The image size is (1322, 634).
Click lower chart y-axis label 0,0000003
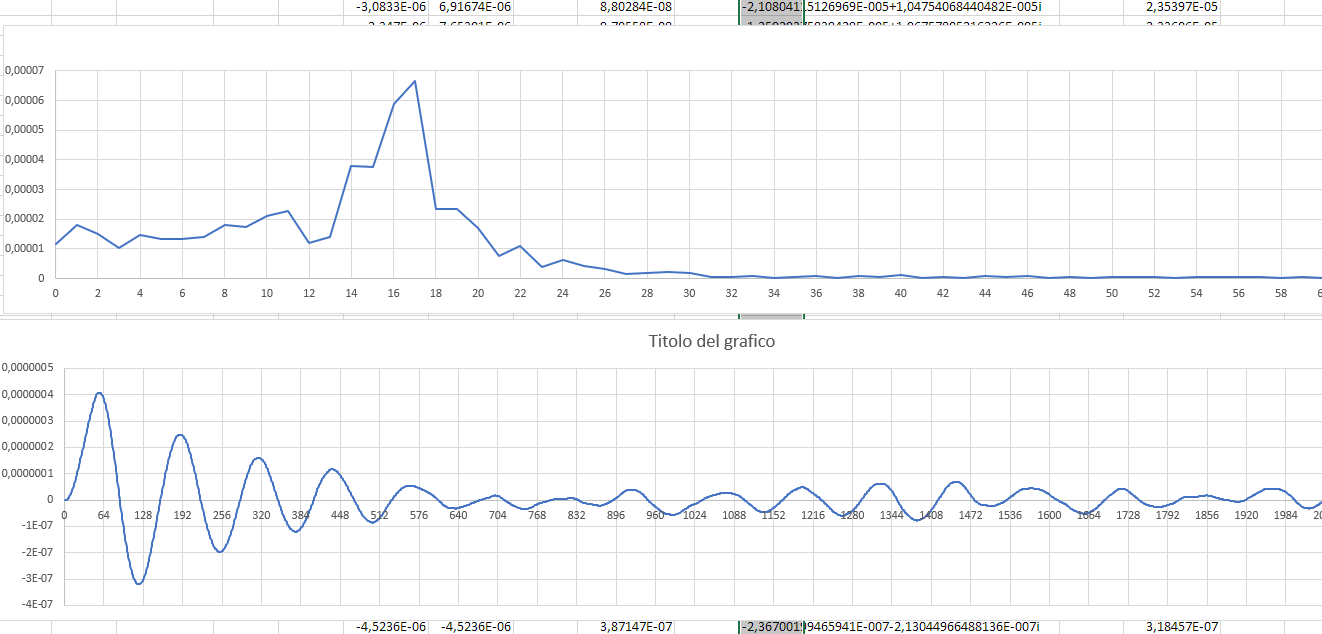click(x=27, y=420)
